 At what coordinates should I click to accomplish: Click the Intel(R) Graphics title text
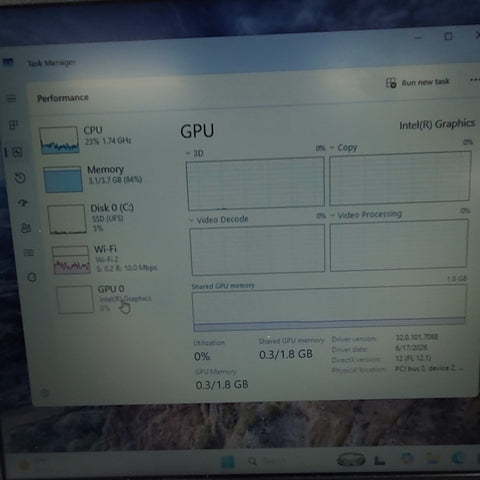pos(437,124)
